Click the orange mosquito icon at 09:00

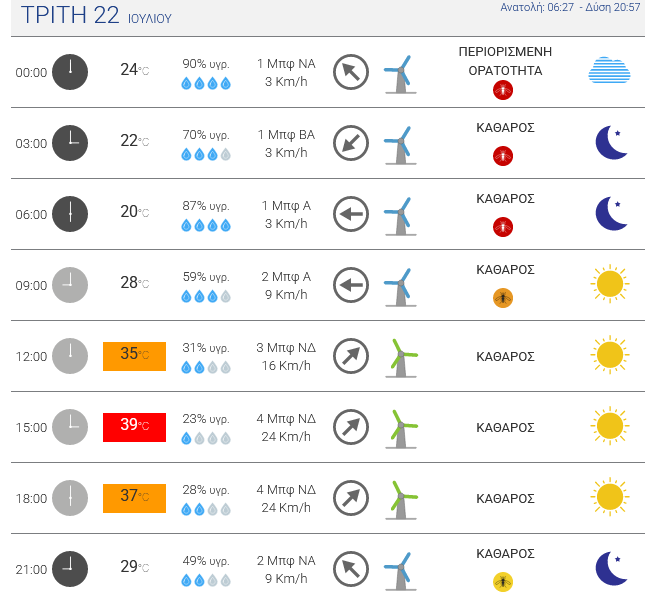tap(503, 298)
